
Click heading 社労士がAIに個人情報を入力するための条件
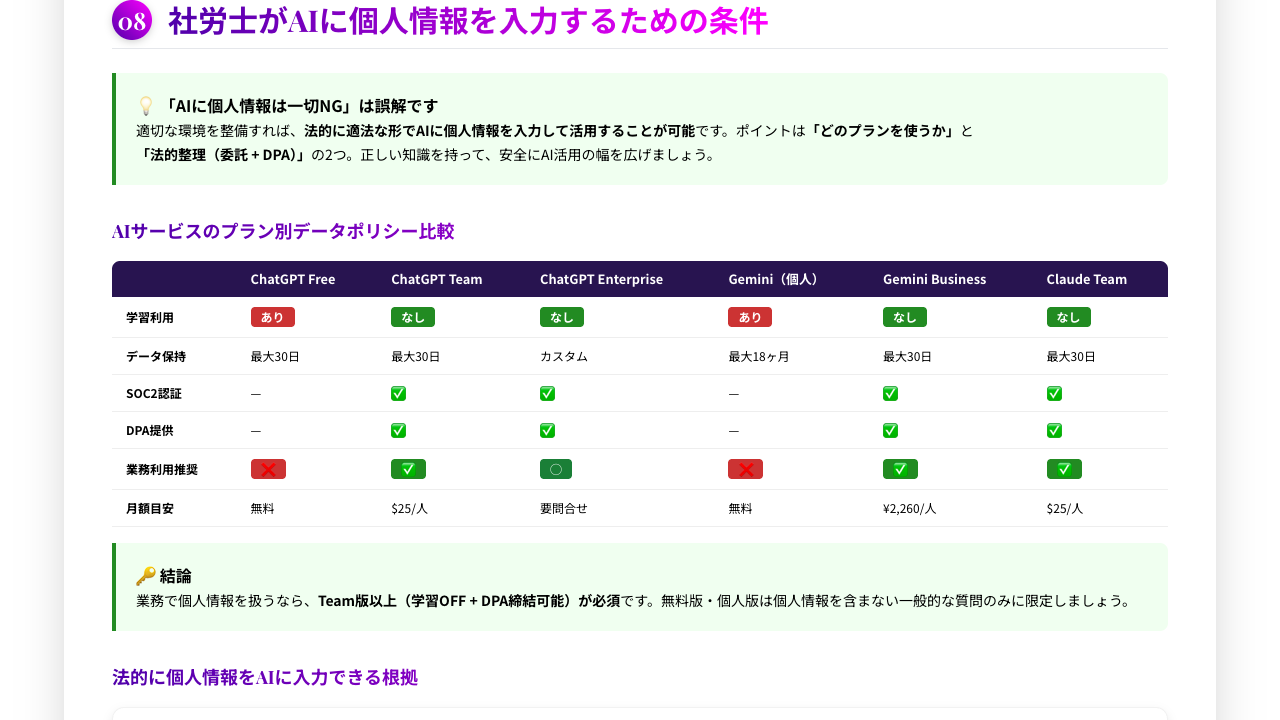coord(468,20)
